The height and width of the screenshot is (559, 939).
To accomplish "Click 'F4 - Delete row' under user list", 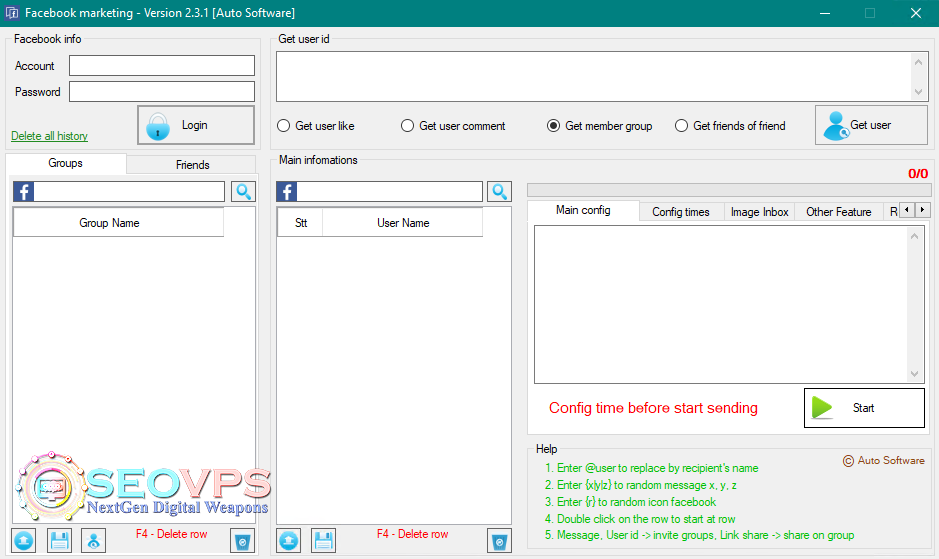I will point(412,534).
